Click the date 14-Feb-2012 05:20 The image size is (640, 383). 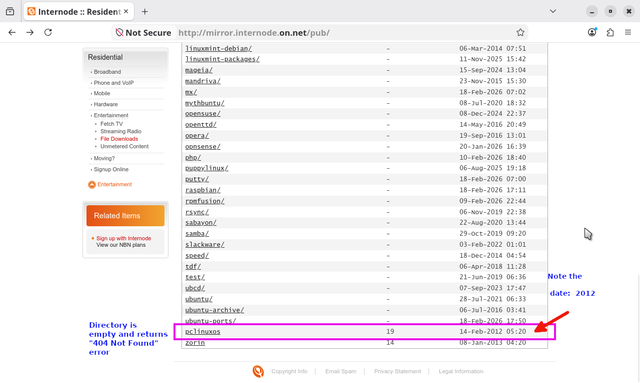point(493,332)
